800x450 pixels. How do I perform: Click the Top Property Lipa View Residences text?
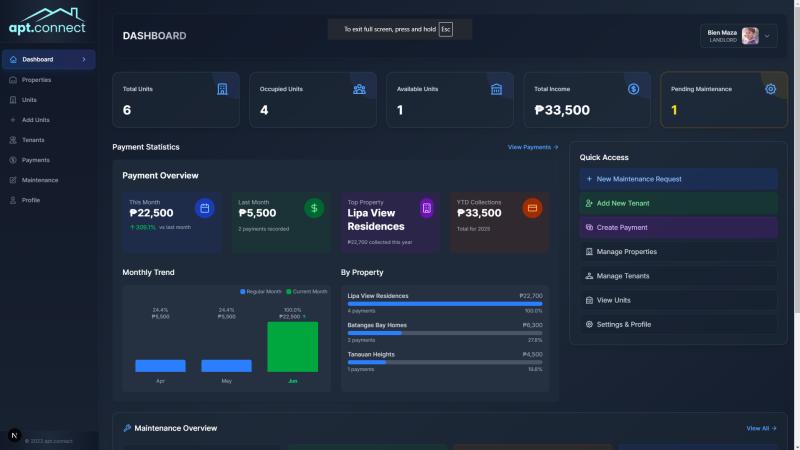tap(376, 219)
